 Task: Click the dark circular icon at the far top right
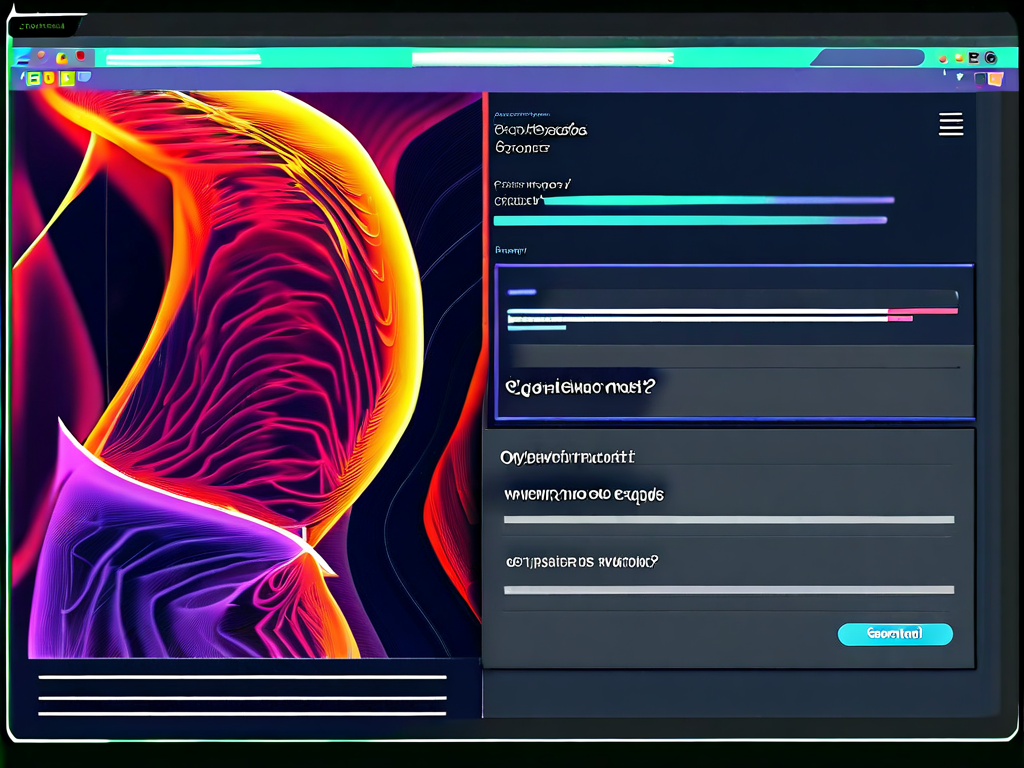[991, 58]
